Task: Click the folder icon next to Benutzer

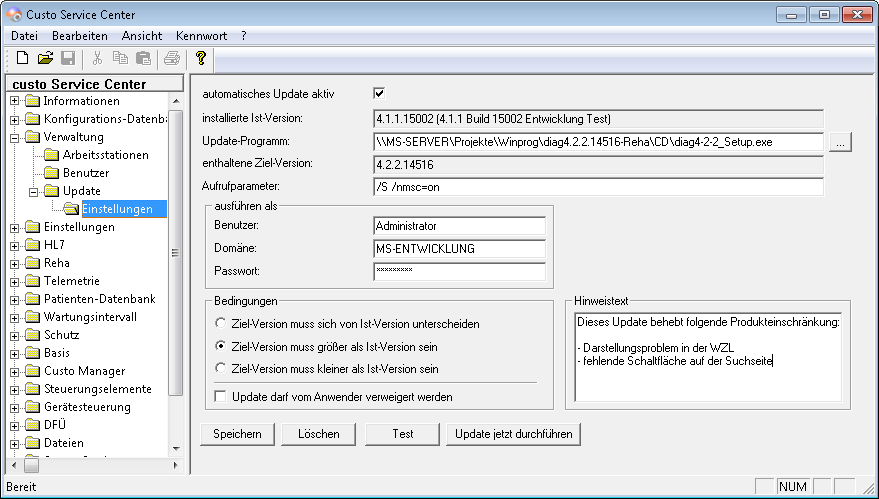Action: pyautogui.click(x=52, y=173)
